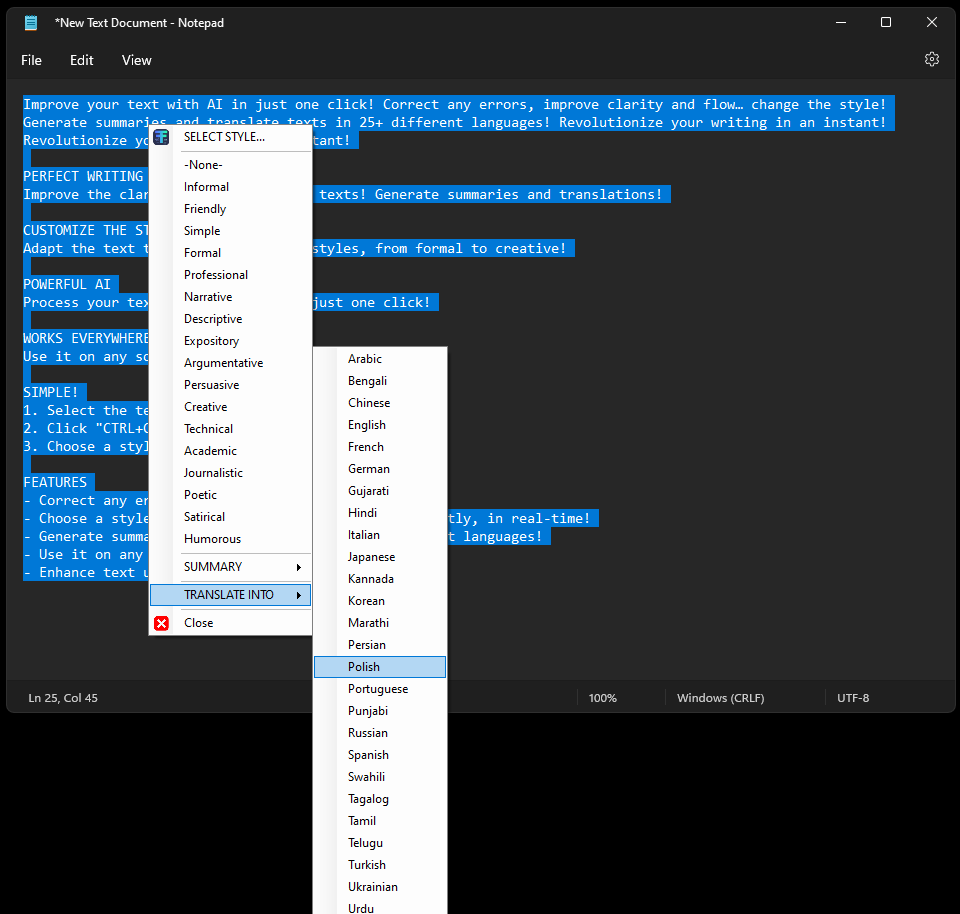Translate into French
Image resolution: width=960 pixels, height=914 pixels.
tap(380, 447)
